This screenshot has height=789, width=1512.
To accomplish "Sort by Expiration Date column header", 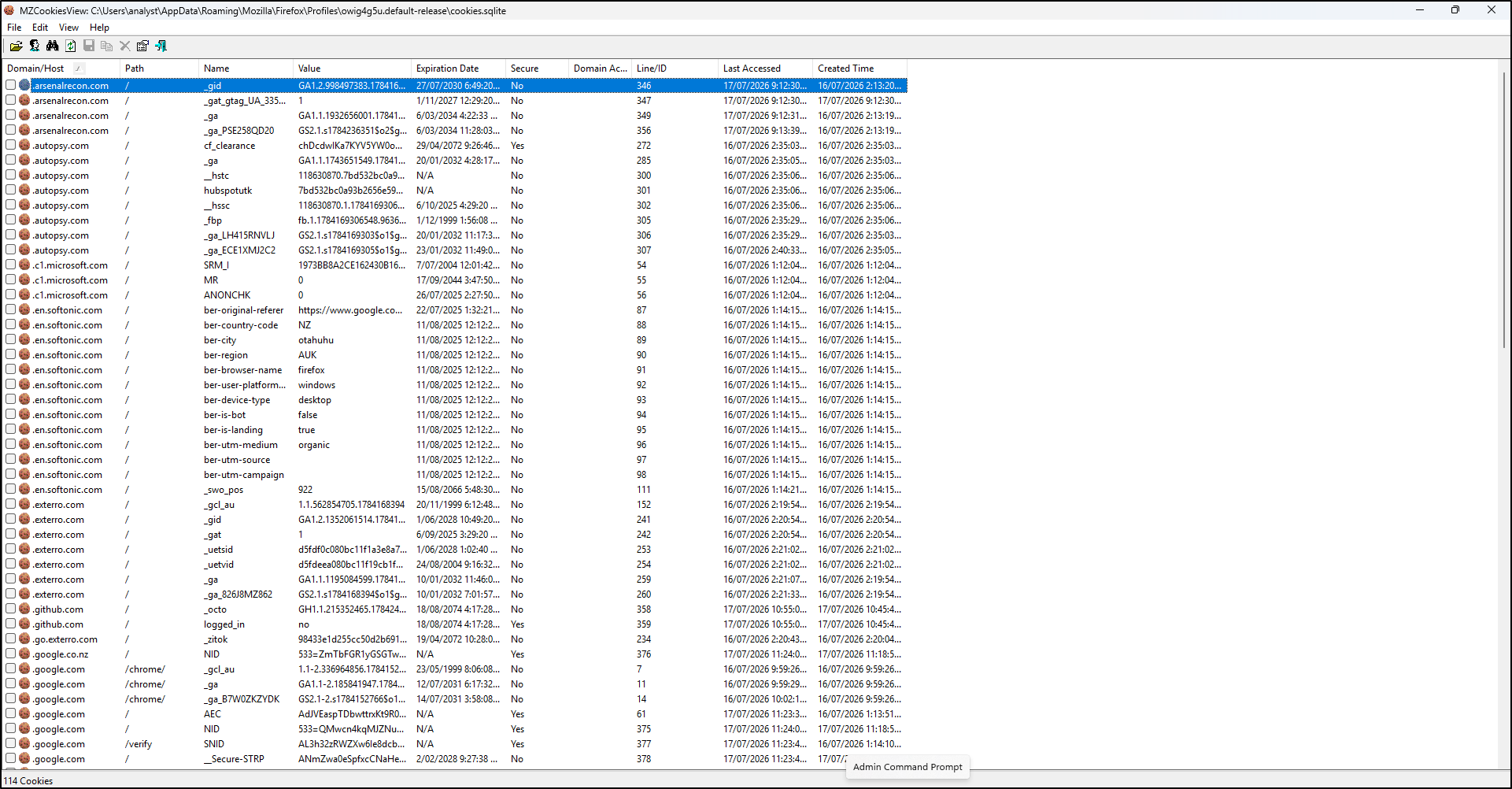I will point(459,69).
